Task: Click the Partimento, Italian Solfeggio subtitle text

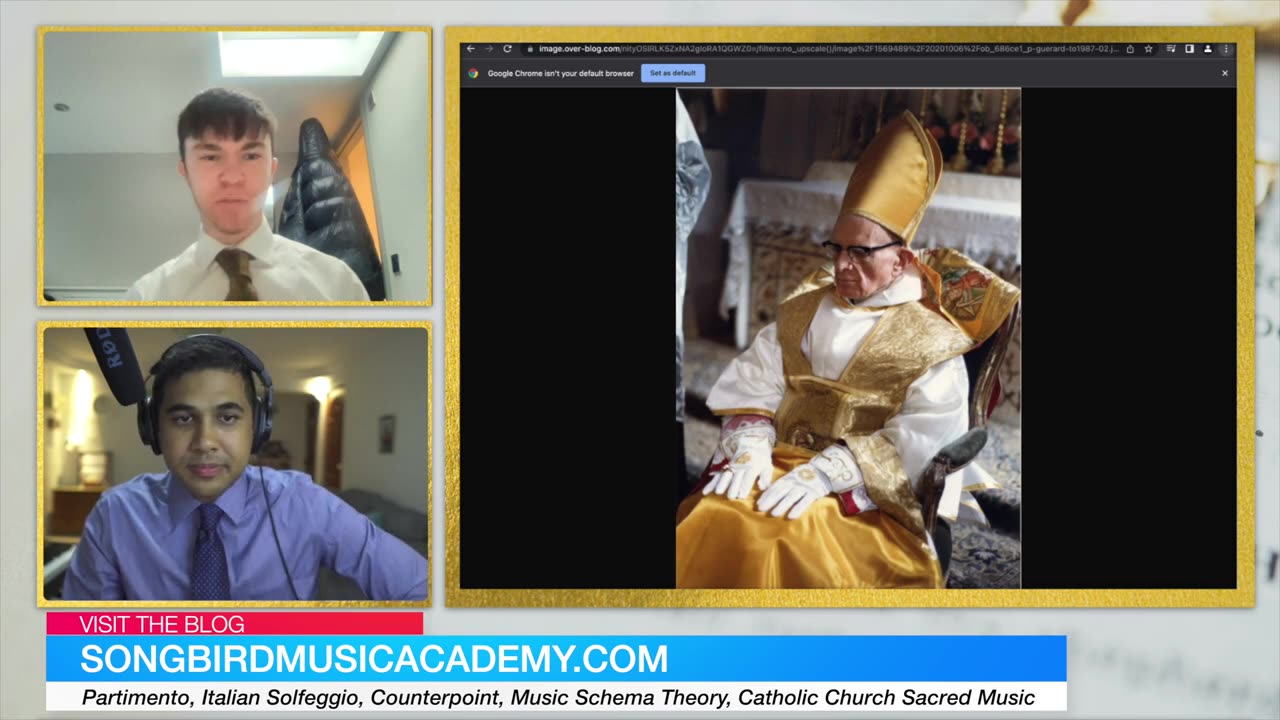Action: point(558,697)
